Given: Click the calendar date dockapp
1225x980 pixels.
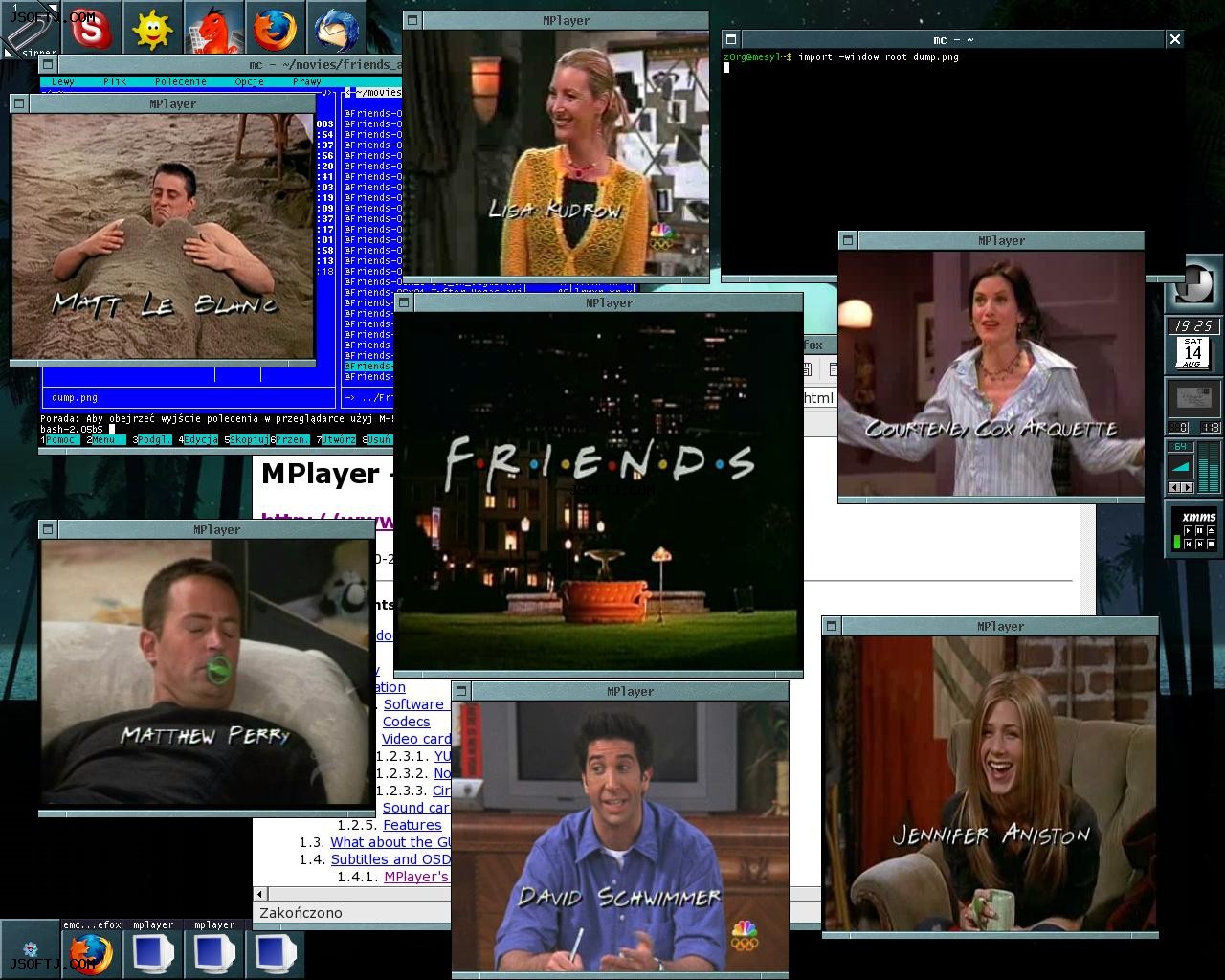Looking at the screenshot, I should pyautogui.click(x=1192, y=353).
